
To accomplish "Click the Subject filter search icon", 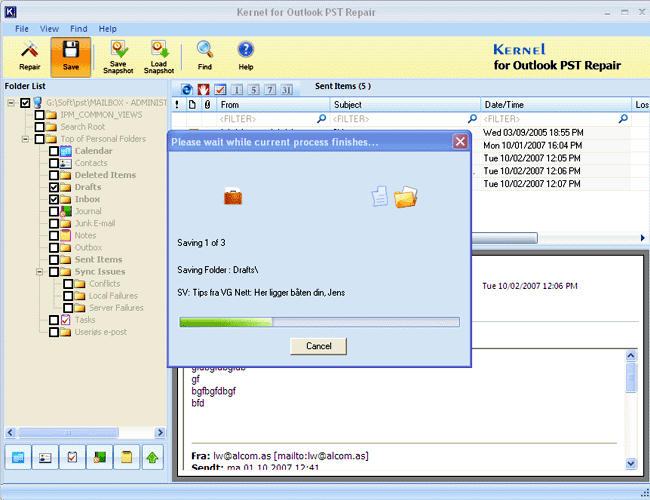I will 472,119.
